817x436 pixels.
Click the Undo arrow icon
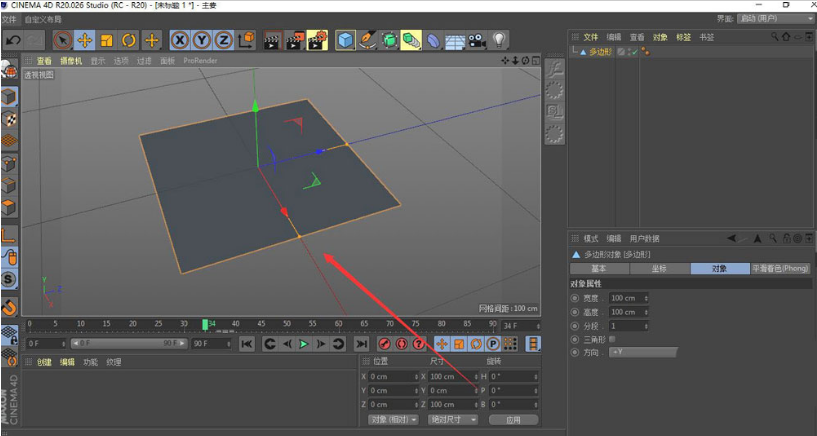(x=13, y=40)
